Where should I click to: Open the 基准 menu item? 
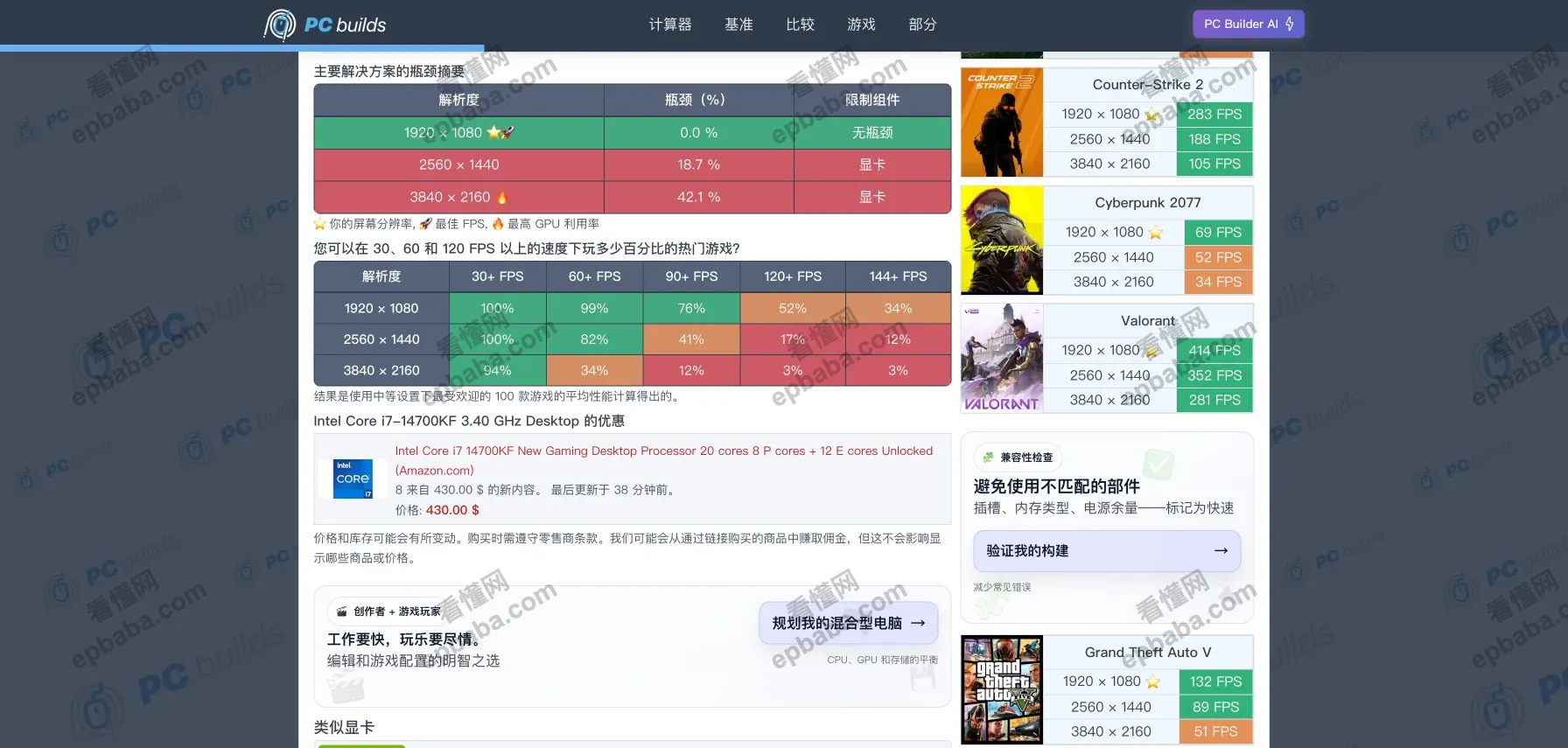pos(738,24)
